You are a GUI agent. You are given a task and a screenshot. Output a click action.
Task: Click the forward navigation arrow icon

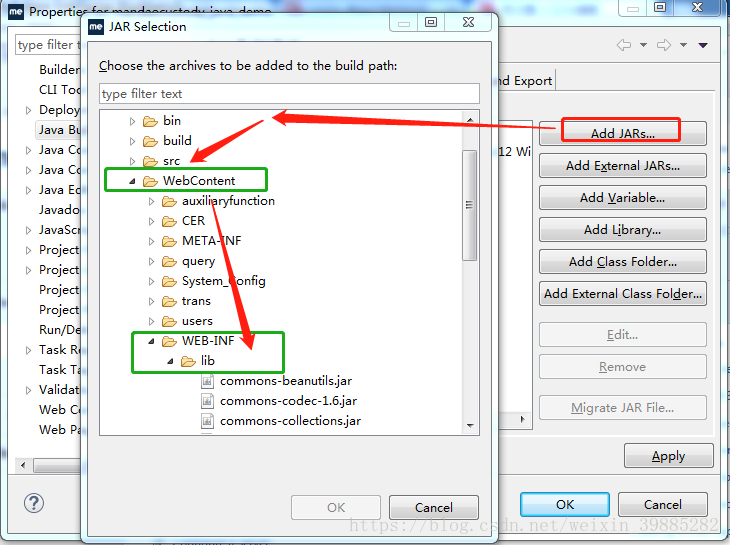[664, 45]
